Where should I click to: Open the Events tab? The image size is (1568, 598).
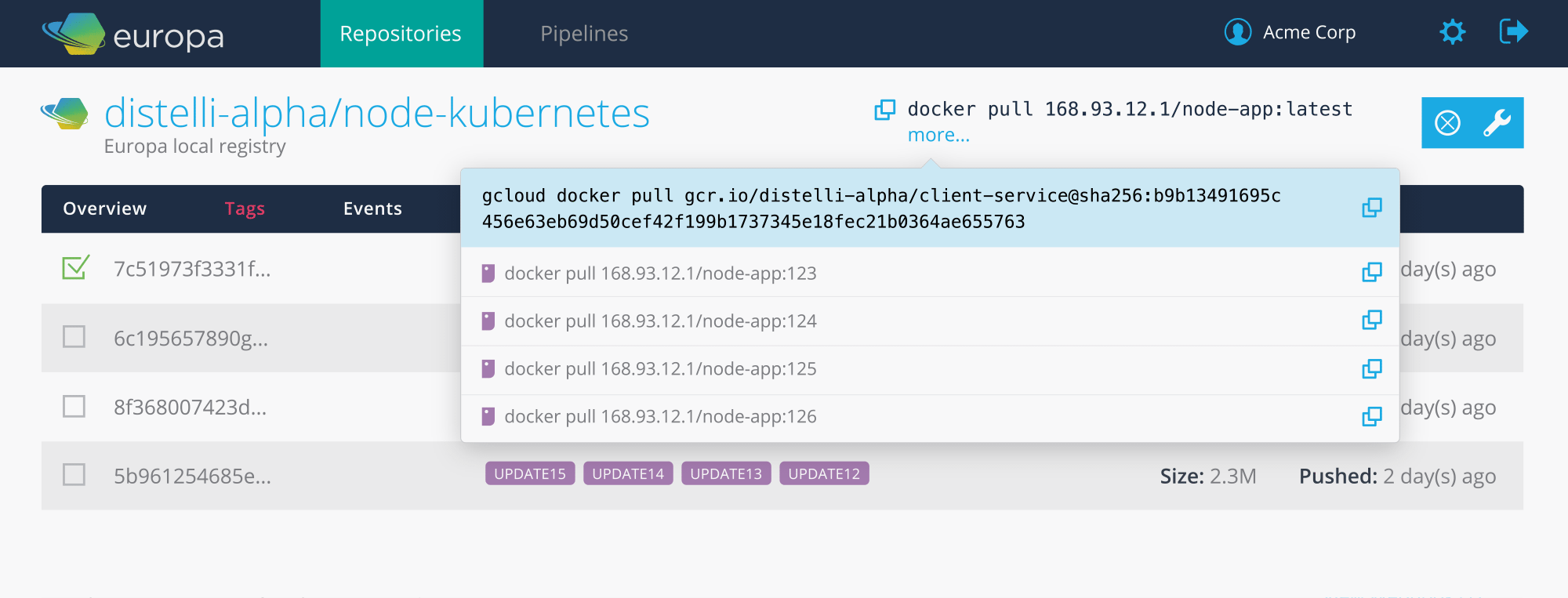click(x=372, y=208)
